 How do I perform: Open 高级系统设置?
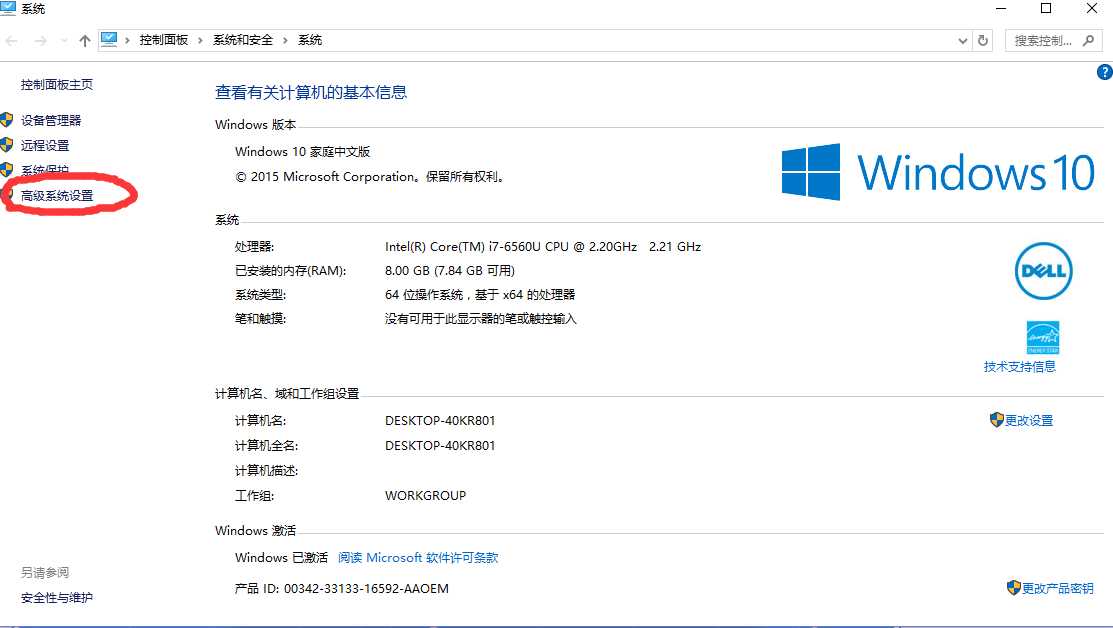(x=57, y=195)
